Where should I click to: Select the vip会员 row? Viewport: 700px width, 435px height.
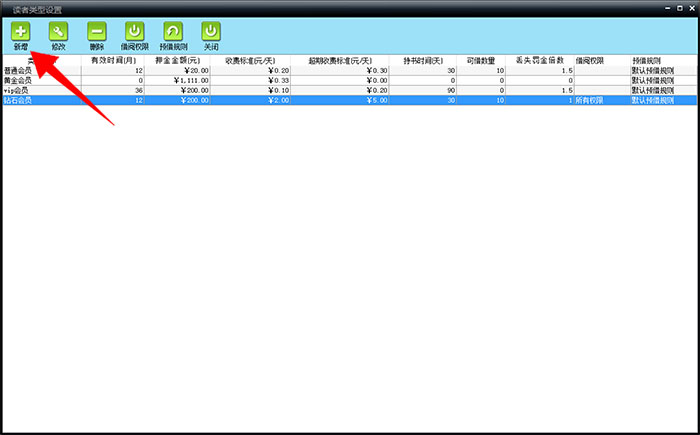350,90
